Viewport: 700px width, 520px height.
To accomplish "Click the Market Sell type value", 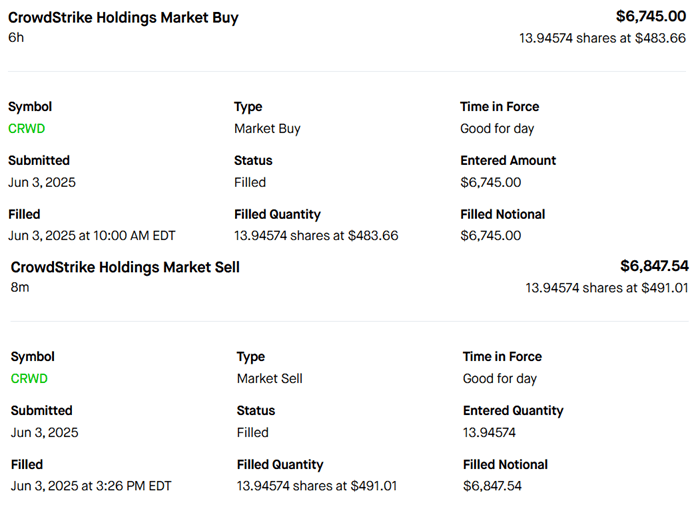I will 269,379.
